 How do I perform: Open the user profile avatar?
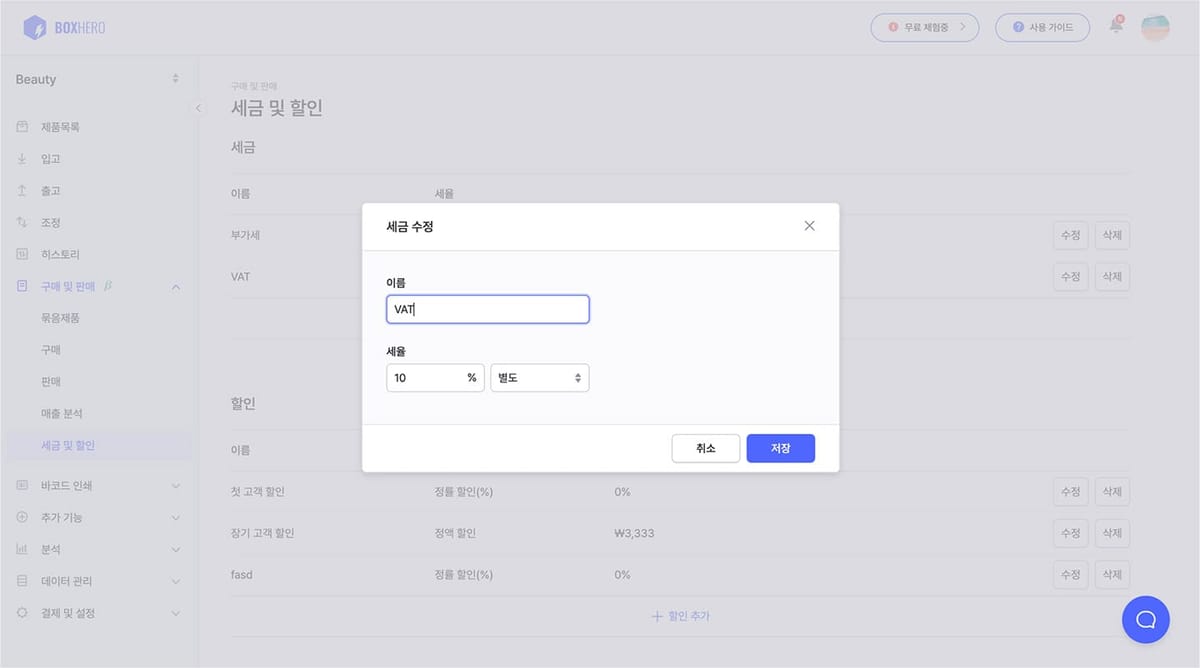pyautogui.click(x=1155, y=27)
